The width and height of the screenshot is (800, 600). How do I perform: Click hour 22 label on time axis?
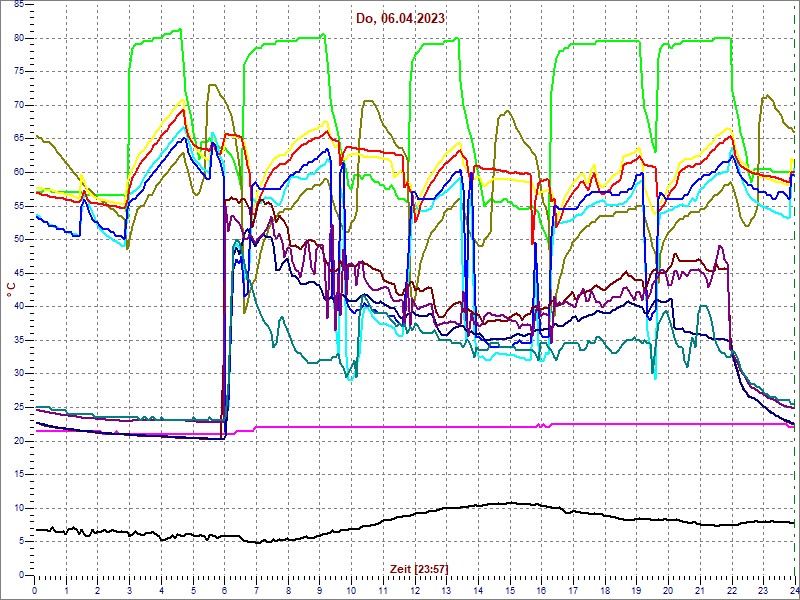[731, 591]
